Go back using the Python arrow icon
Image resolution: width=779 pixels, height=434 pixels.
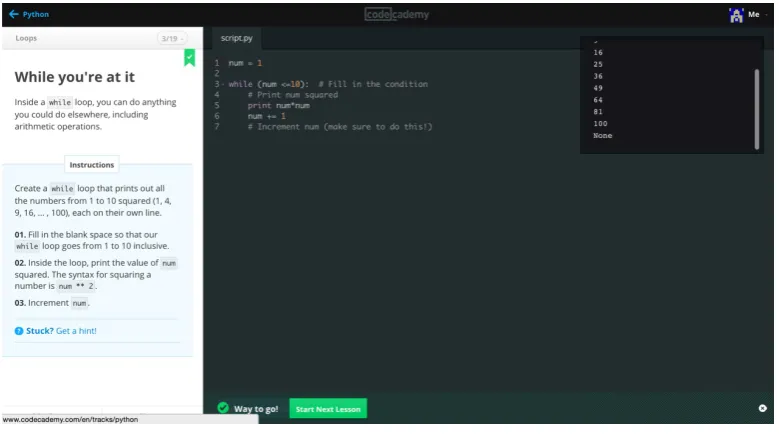click(x=13, y=14)
